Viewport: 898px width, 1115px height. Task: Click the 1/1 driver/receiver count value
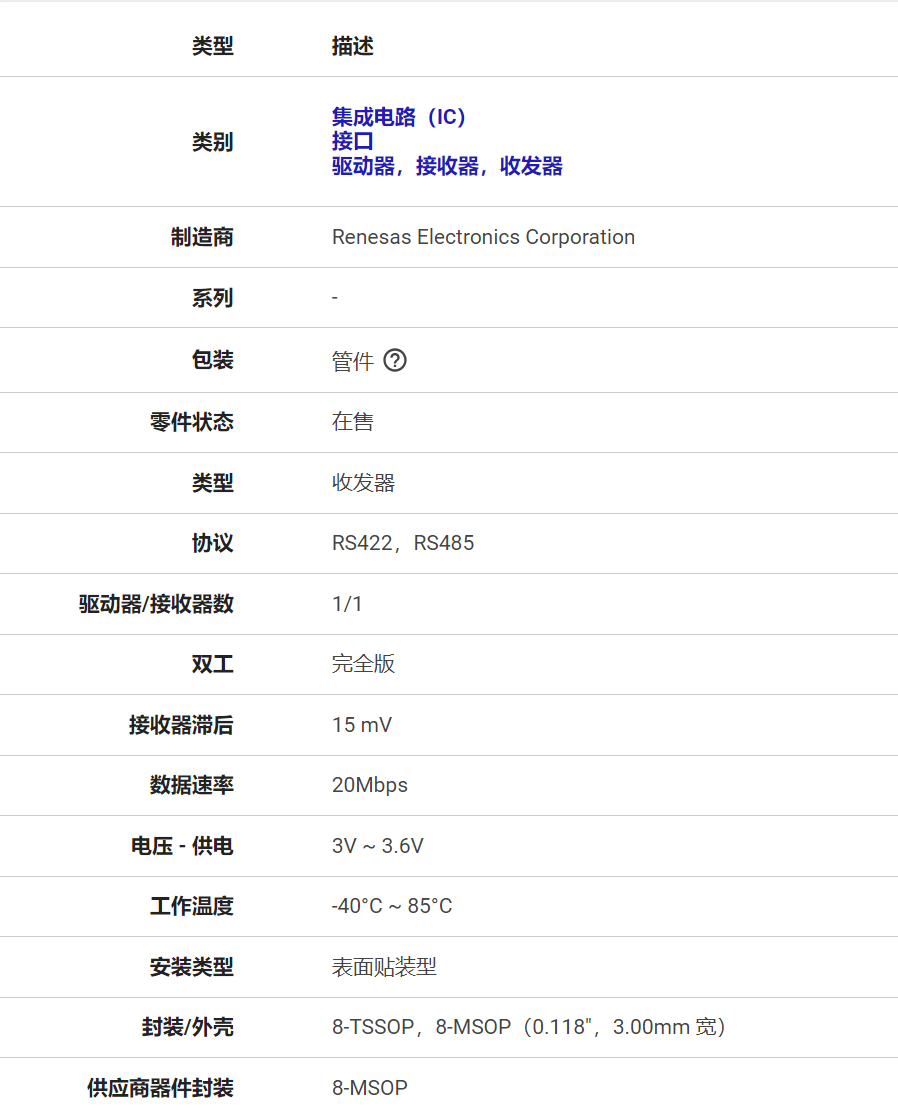[x=347, y=604]
